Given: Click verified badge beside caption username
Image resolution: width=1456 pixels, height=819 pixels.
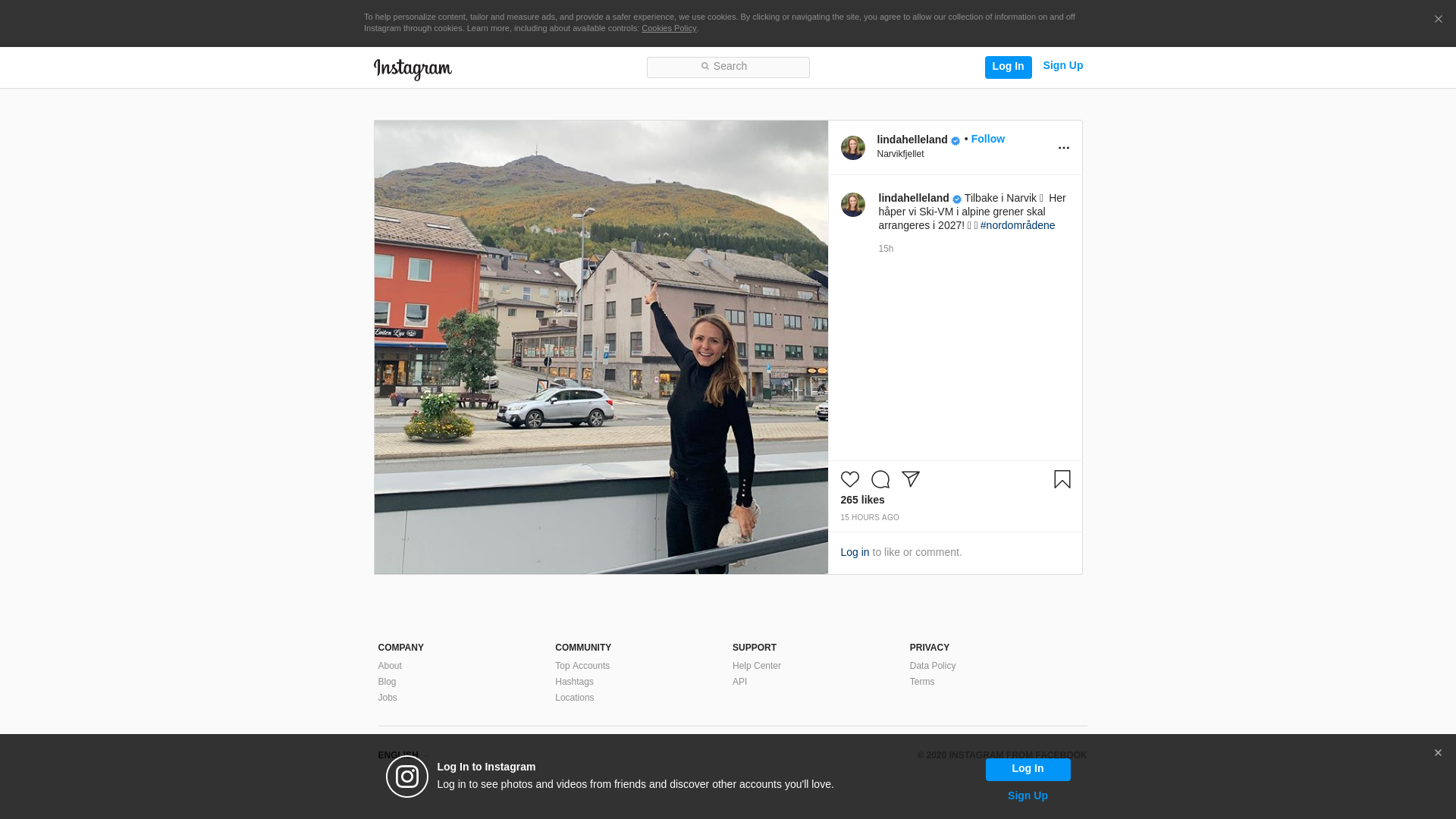Looking at the screenshot, I should pos(957,199).
